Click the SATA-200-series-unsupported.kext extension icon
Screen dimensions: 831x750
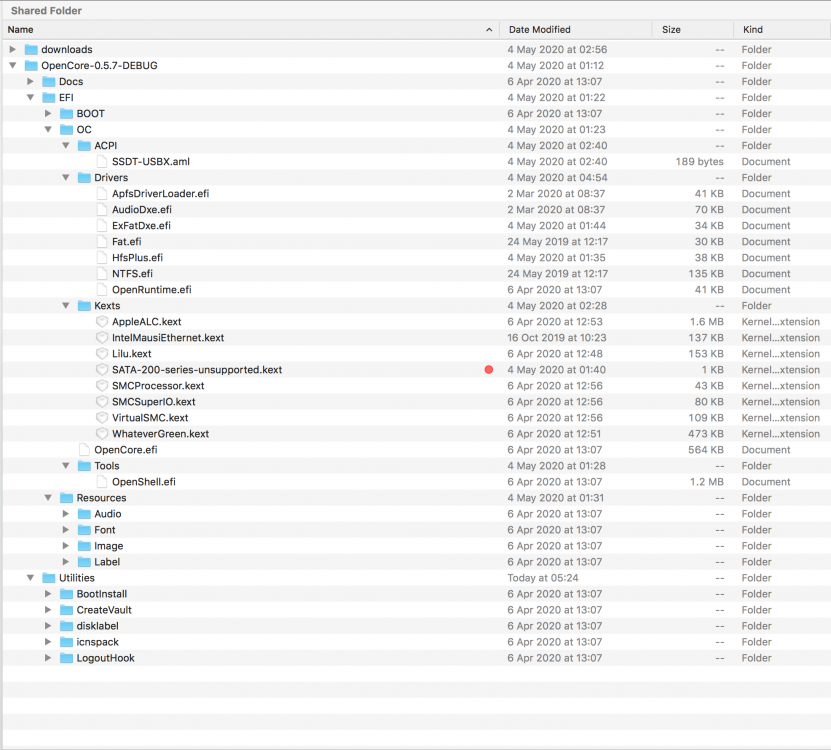[102, 369]
